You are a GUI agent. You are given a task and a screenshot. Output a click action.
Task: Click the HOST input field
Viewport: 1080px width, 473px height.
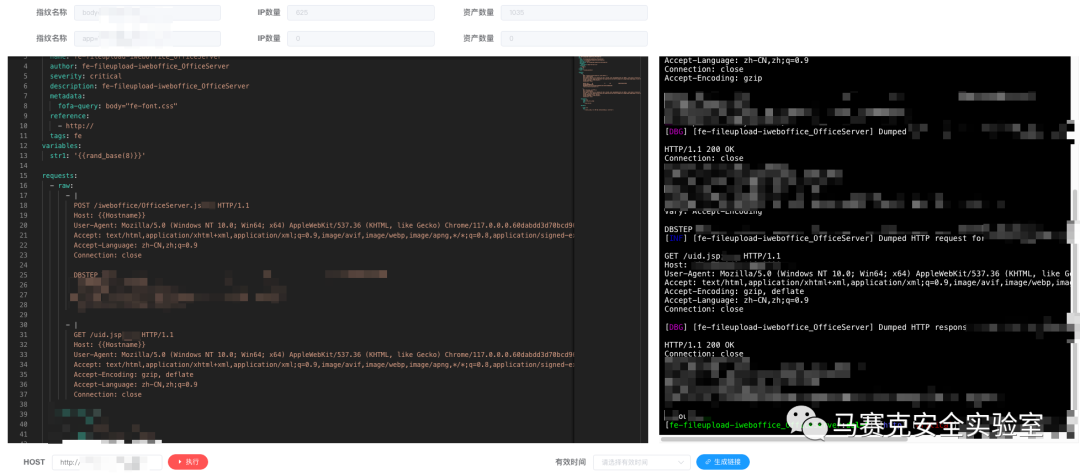[107, 462]
